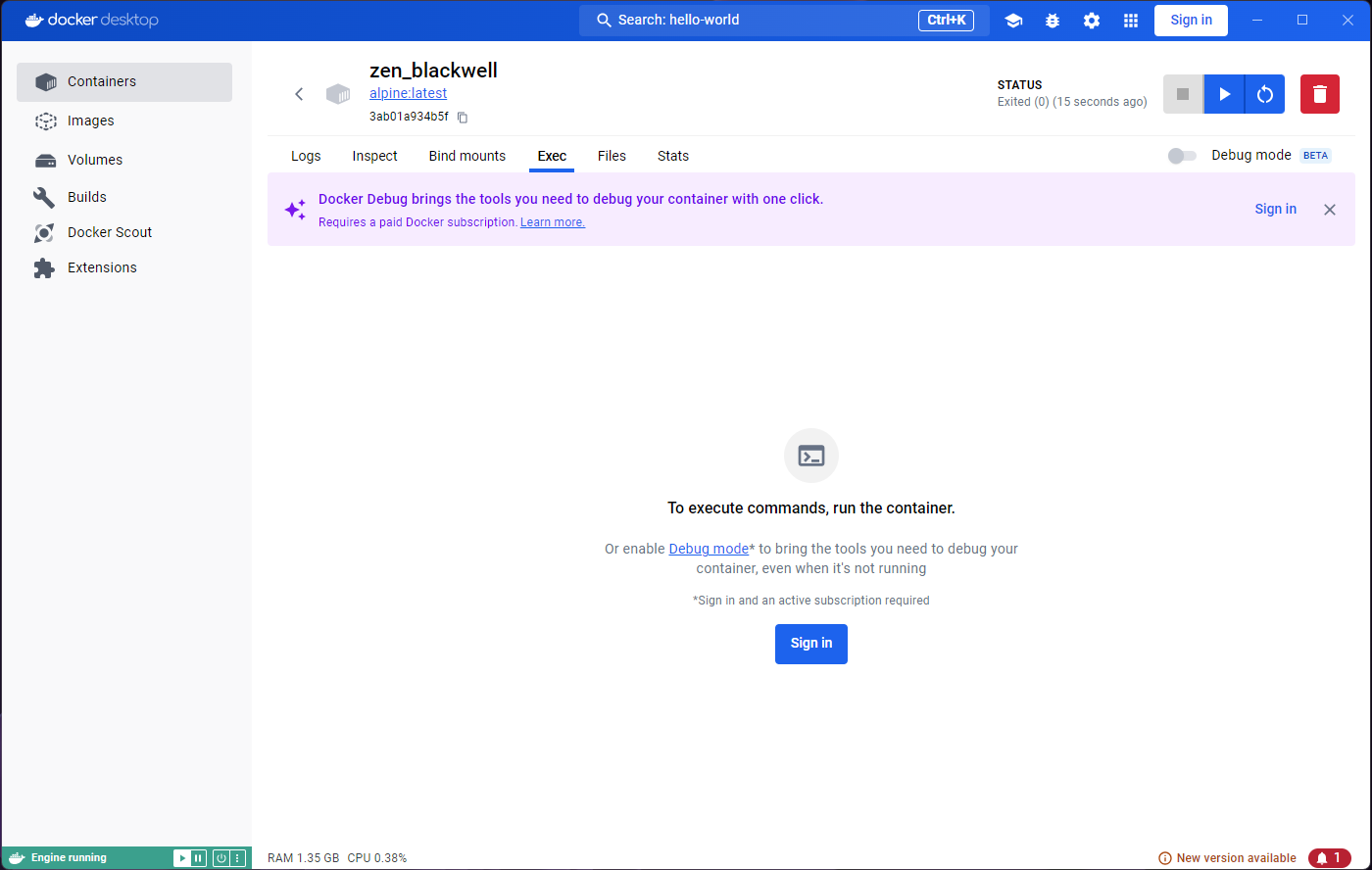Image resolution: width=1372 pixels, height=870 pixels.
Task: Switch to the Stats tab
Action: click(673, 156)
